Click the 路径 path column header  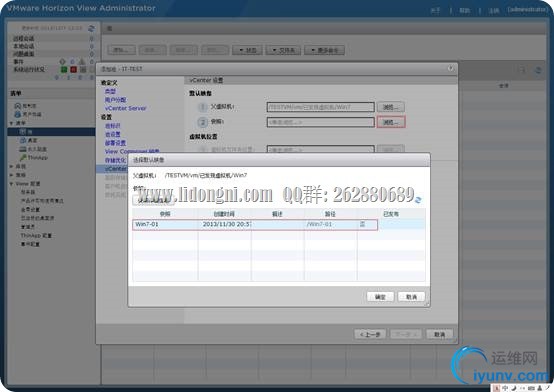330,214
